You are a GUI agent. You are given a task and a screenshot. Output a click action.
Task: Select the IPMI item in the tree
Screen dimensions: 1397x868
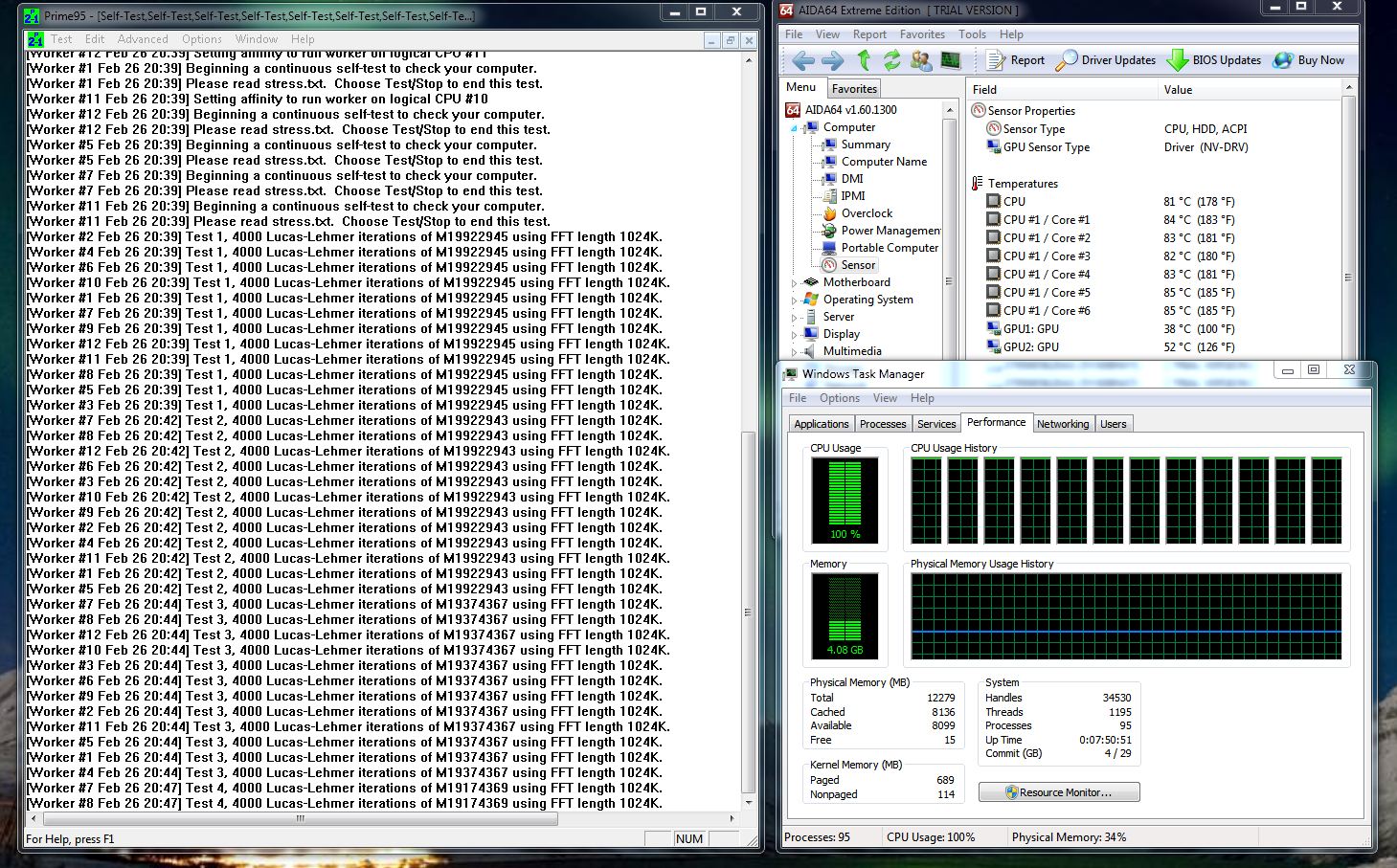tap(844, 196)
